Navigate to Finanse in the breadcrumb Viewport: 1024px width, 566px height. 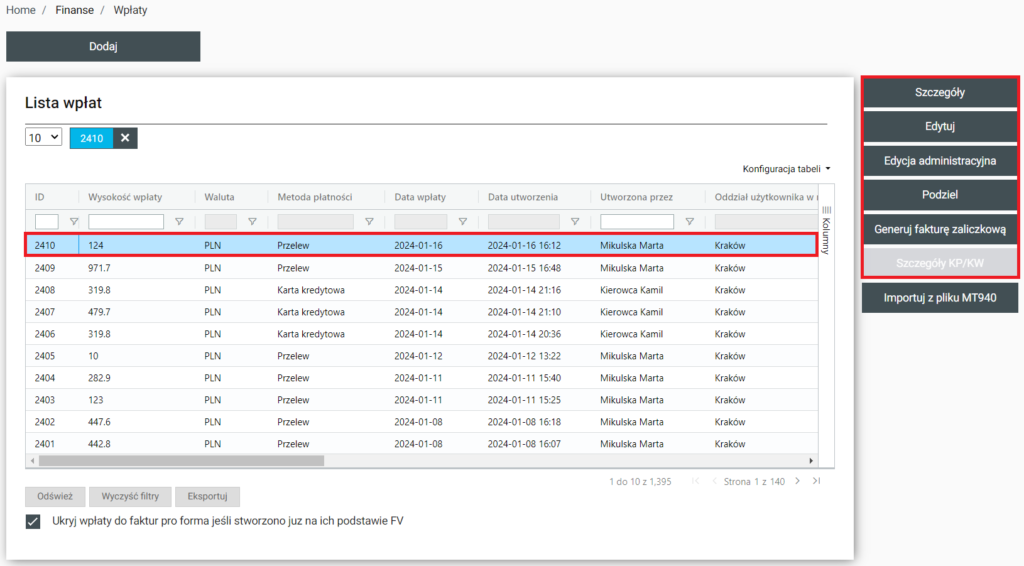[x=75, y=10]
